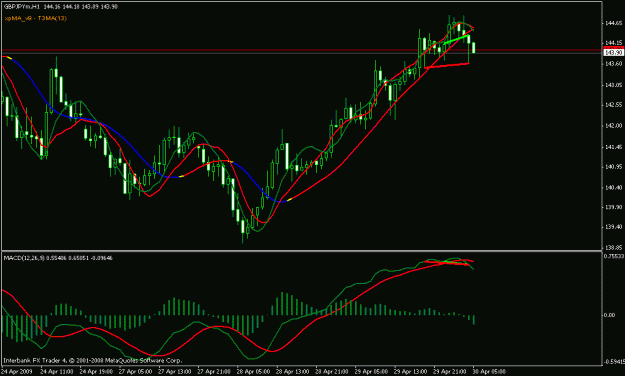Select the red support trendline below recent candles
Screen dimensions: 625x376
coord(447,66)
